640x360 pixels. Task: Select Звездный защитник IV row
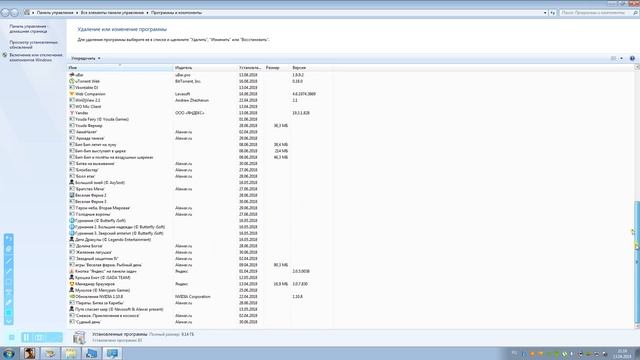(200, 258)
